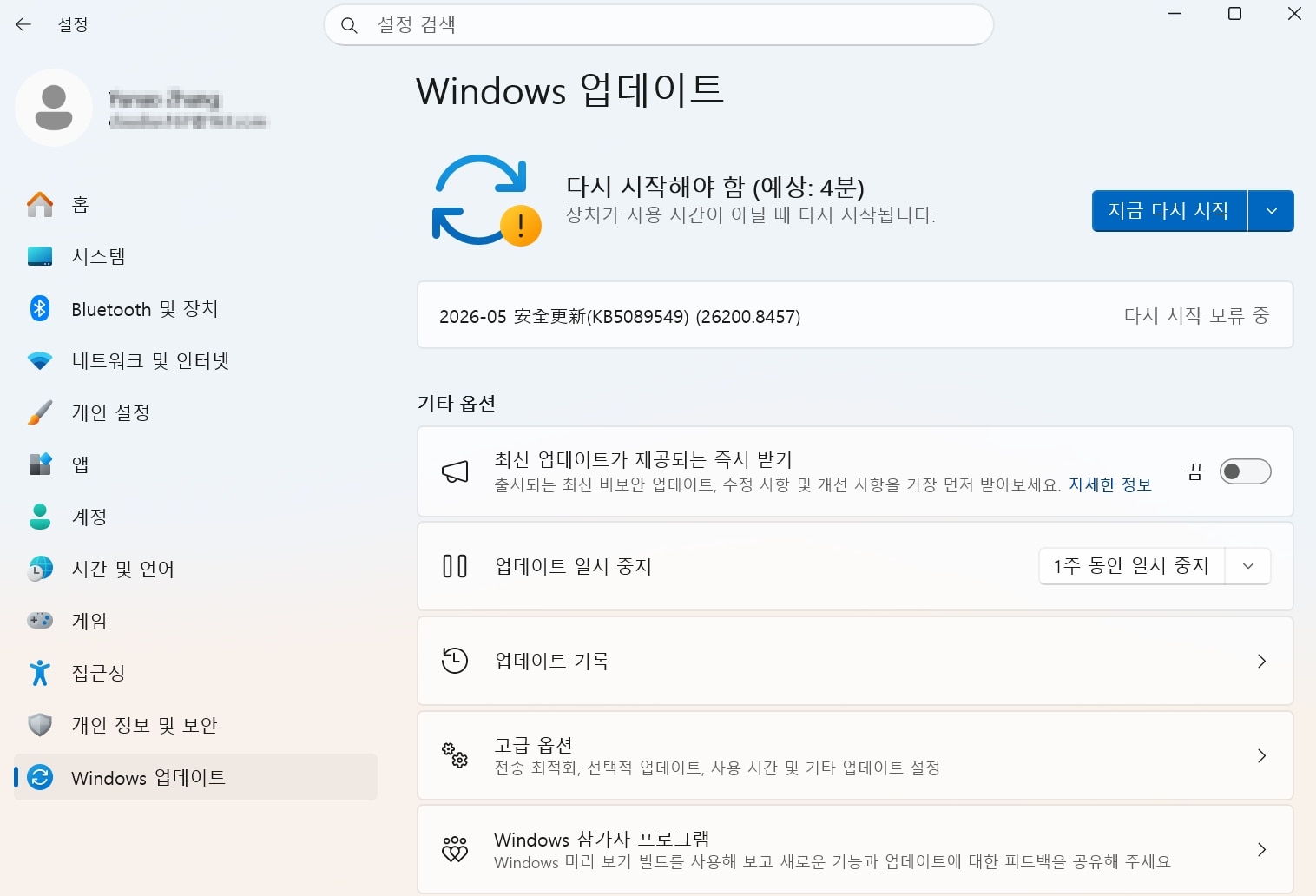Click the Windows 업데이트 sync icon in sidebar
The width and height of the screenshot is (1316, 896).
coord(40,777)
